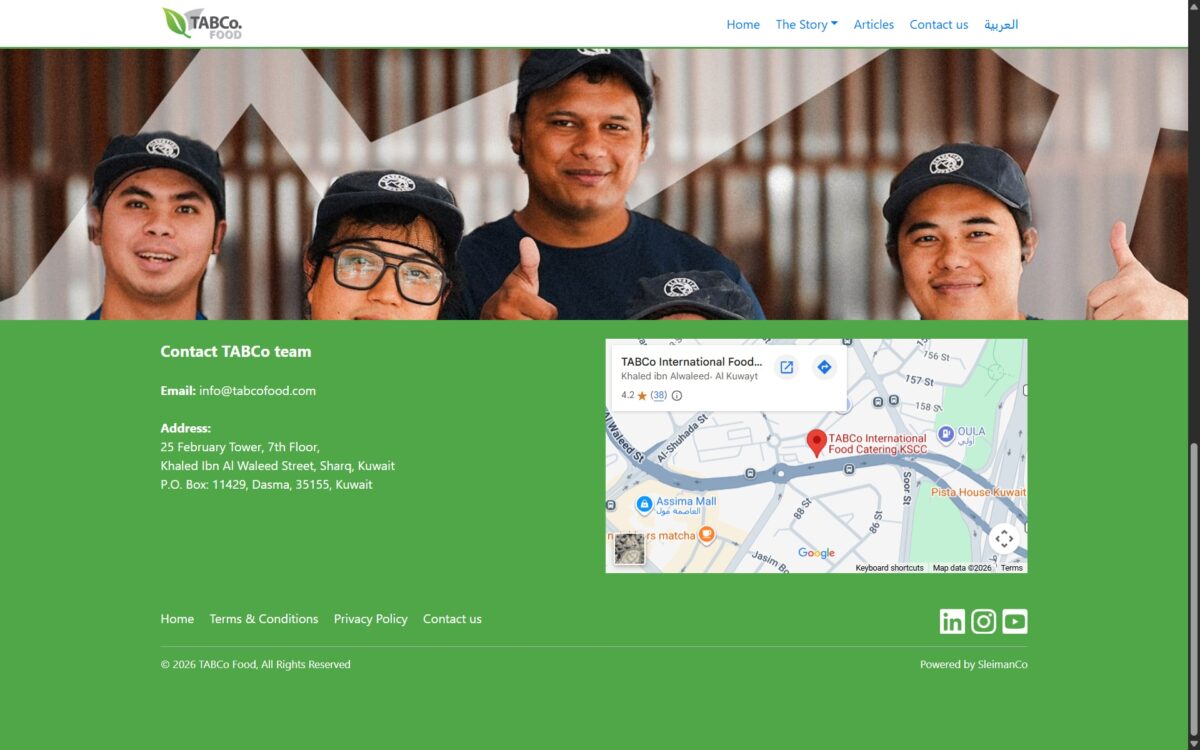Open the map Terms link
The image size is (1200, 750).
point(1012,568)
